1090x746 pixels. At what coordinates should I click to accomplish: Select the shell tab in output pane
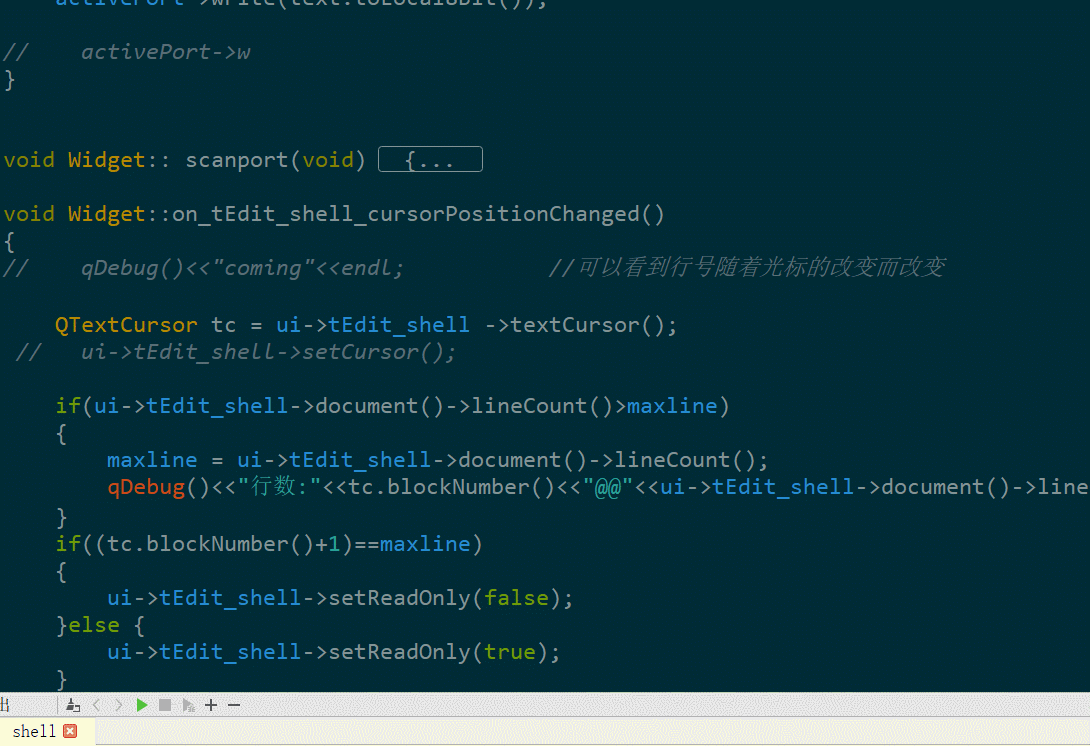click(x=34, y=731)
